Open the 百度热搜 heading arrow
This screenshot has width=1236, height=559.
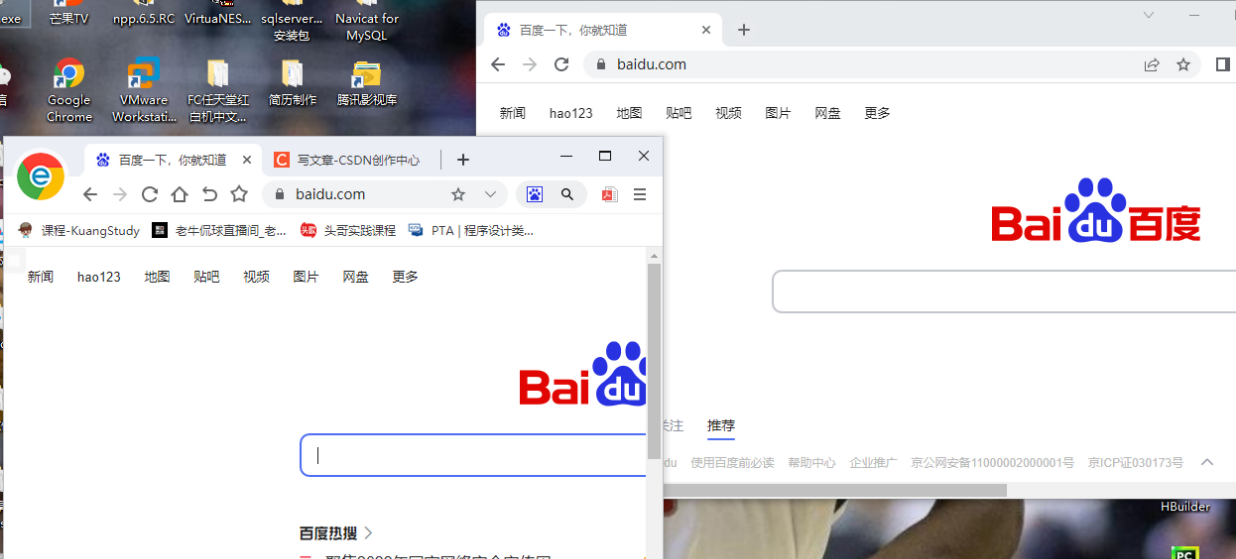coord(368,533)
